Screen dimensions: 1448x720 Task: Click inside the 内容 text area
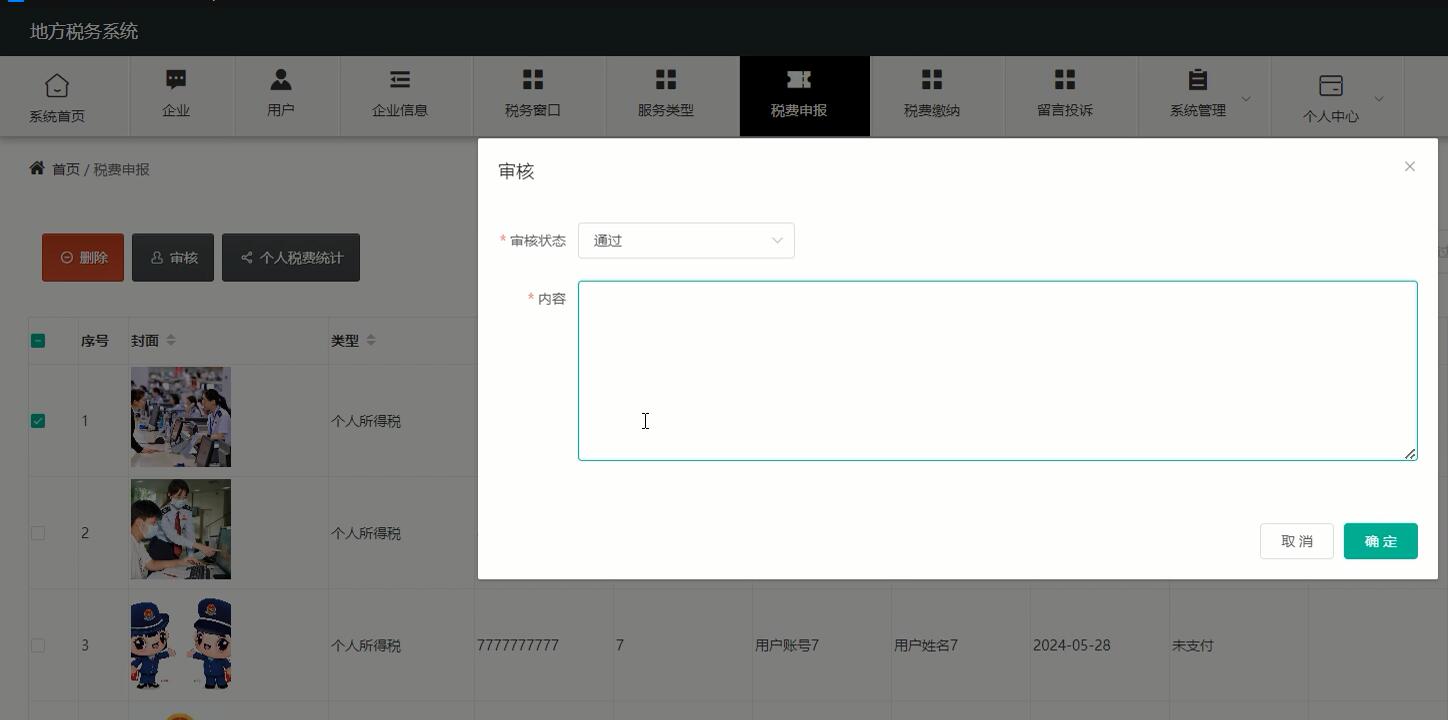997,370
